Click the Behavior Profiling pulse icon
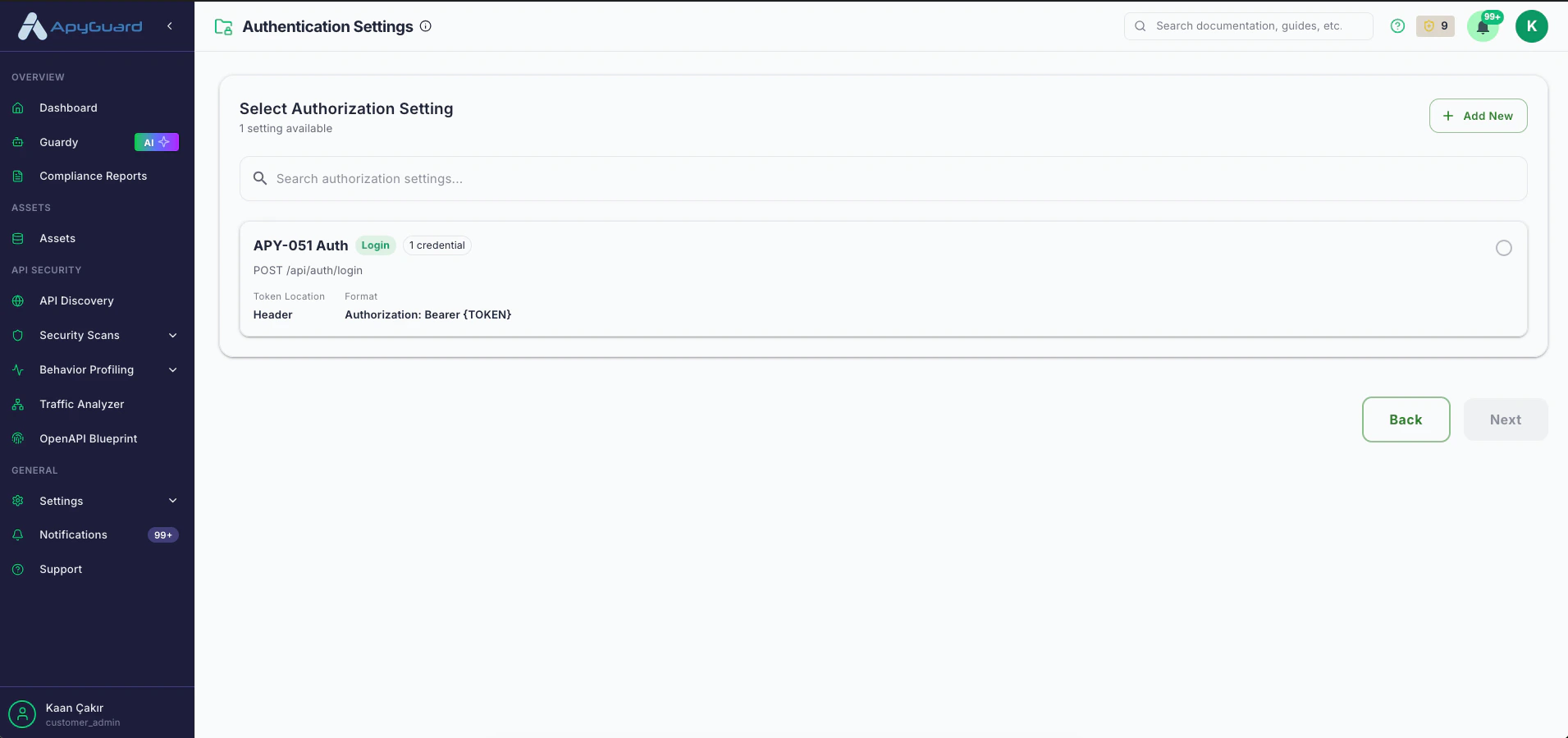Image resolution: width=1568 pixels, height=738 pixels. click(18, 370)
